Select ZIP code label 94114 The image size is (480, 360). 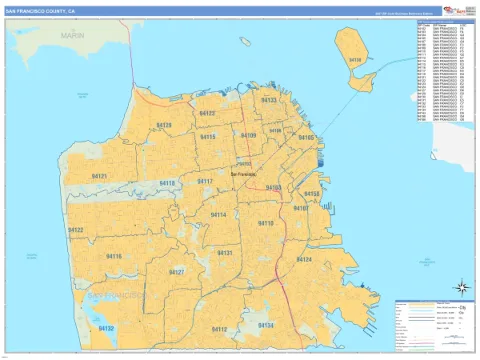(x=218, y=215)
